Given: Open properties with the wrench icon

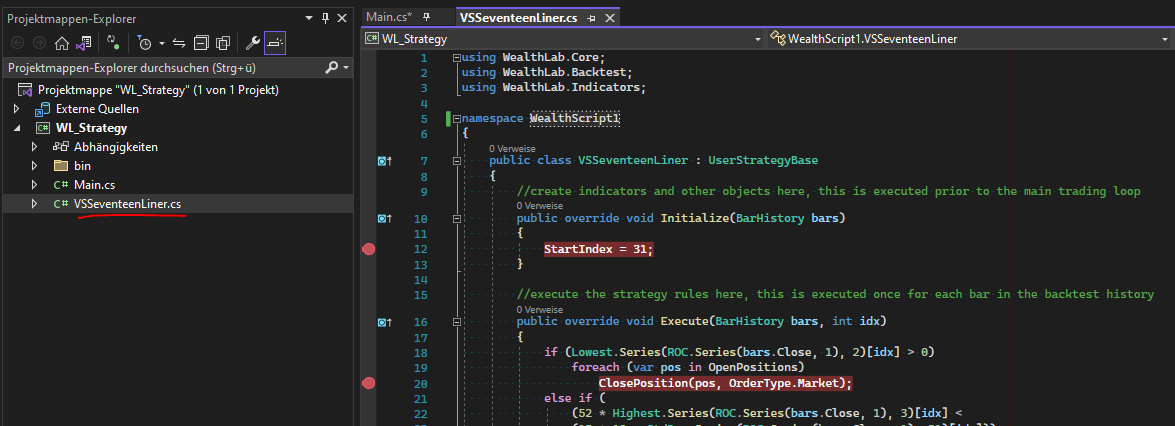Looking at the screenshot, I should (x=252, y=43).
